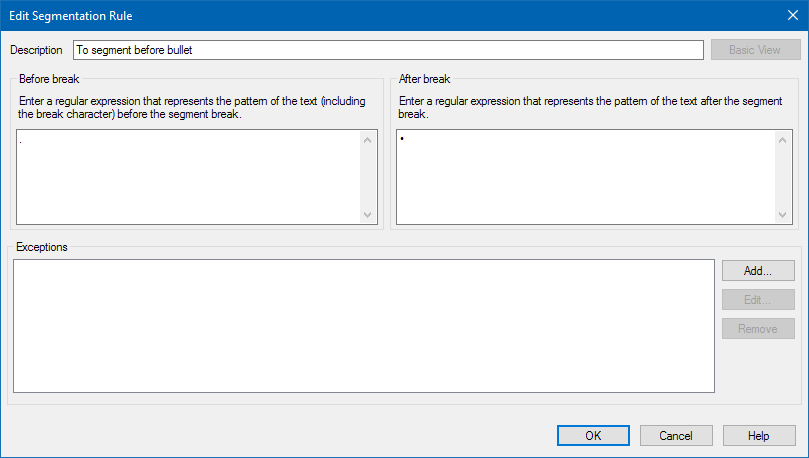Click inside the After break regex box
The width and height of the screenshot is (809, 458).
pyautogui.click(x=586, y=177)
